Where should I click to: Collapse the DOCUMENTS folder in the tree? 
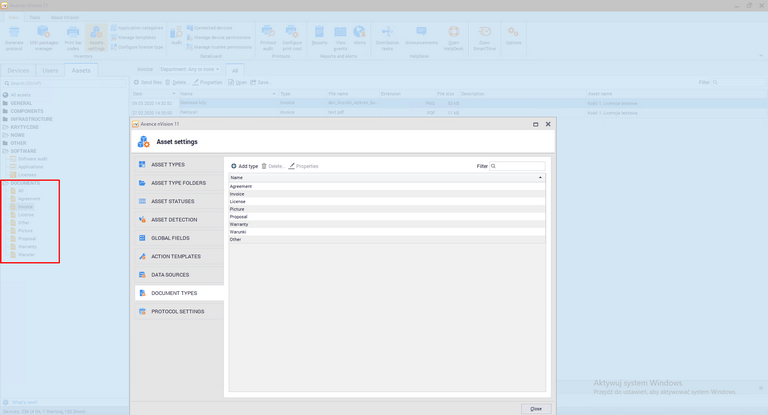coord(4,183)
